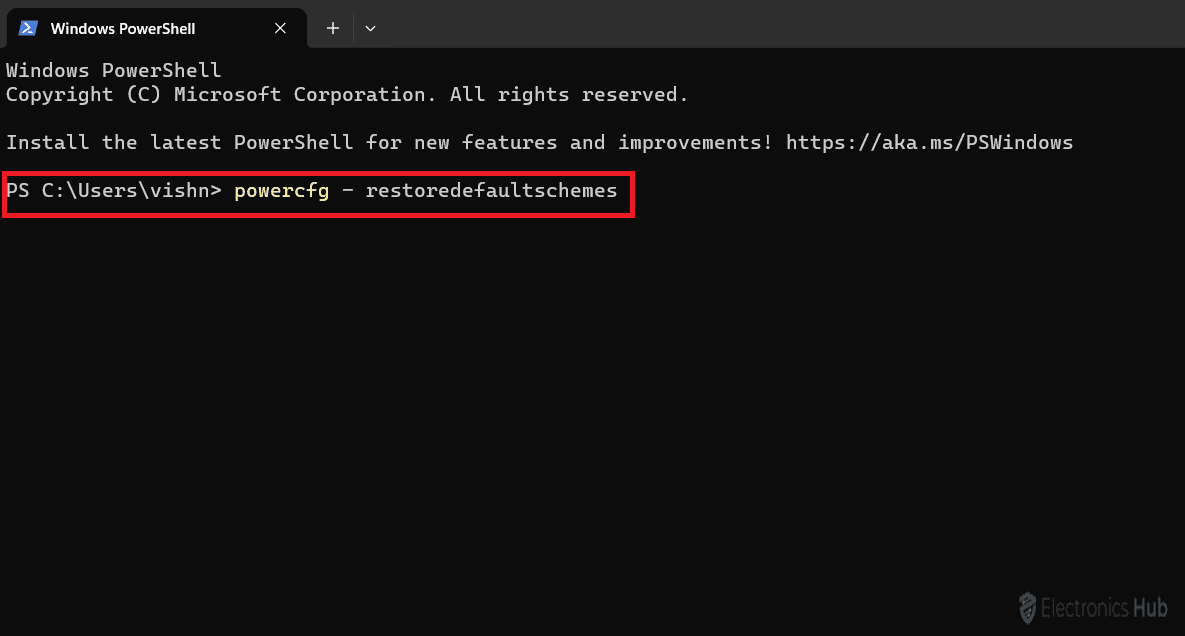Expand the new tab profile dropdown chevron
Viewport: 1185px width, 636px height.
coord(370,28)
